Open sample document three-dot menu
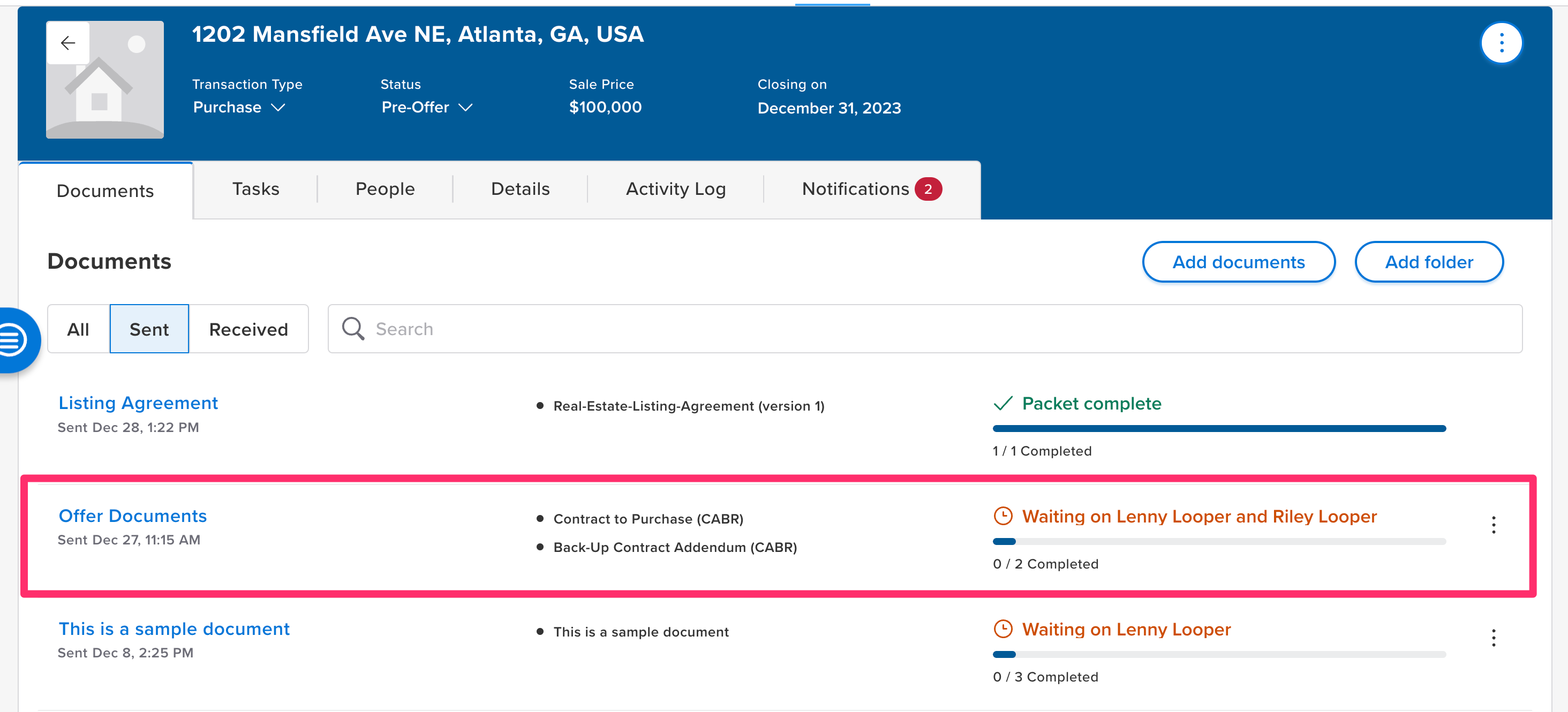 [x=1493, y=637]
